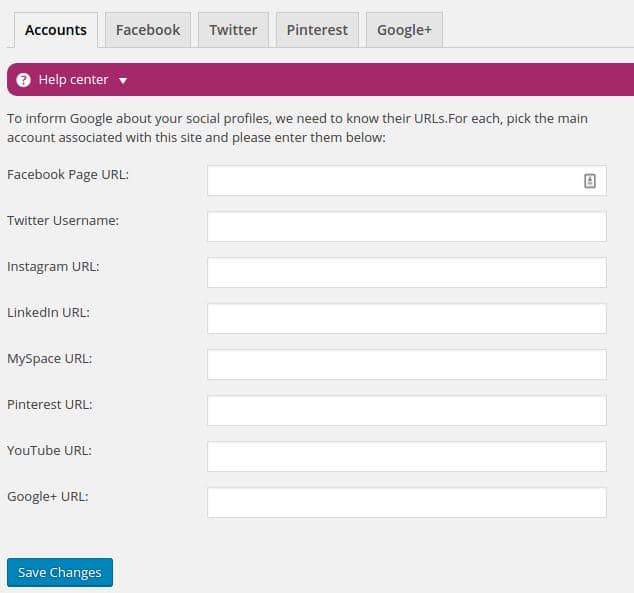Focus the Instagram URL field

[x=407, y=272]
